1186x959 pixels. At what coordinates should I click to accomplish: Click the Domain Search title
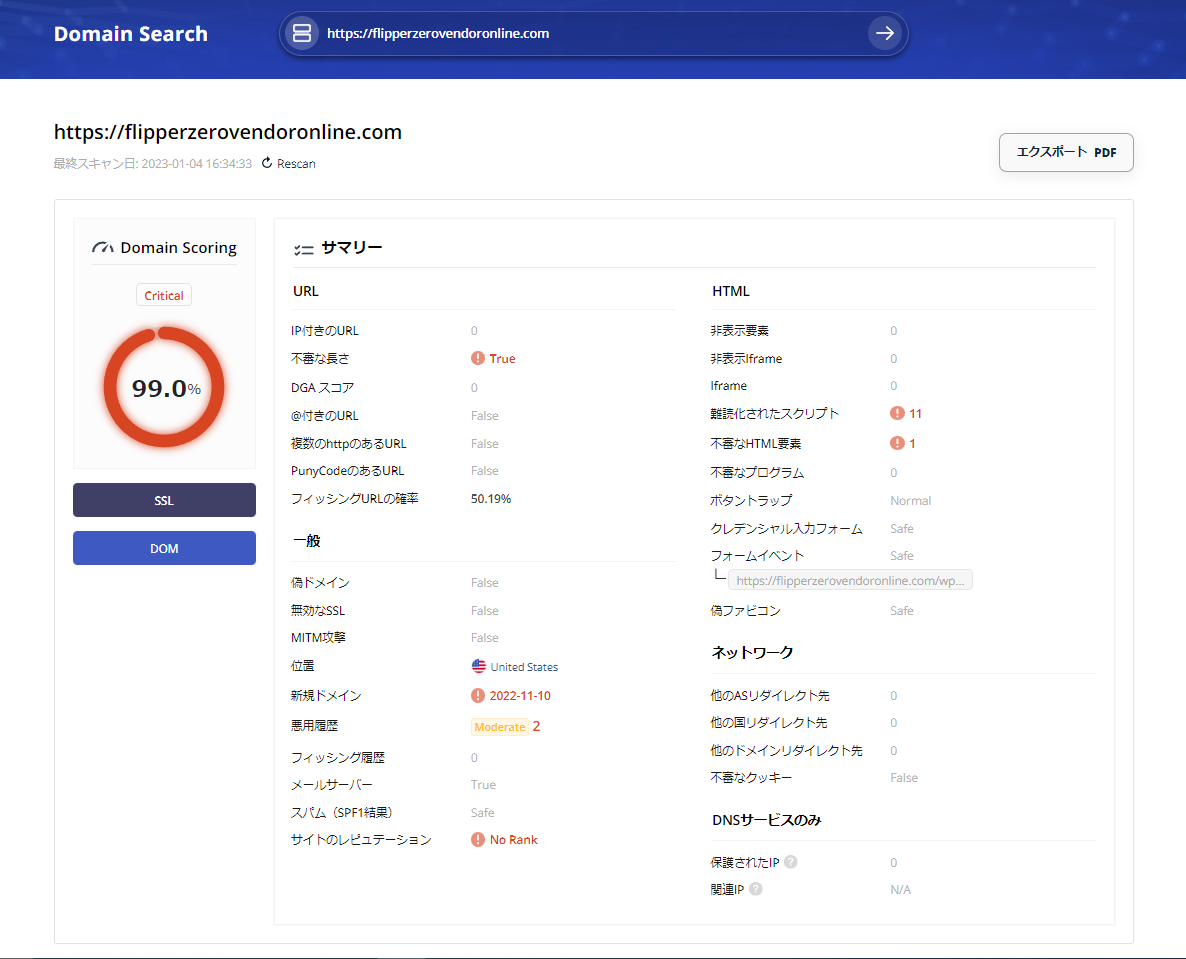[x=131, y=34]
